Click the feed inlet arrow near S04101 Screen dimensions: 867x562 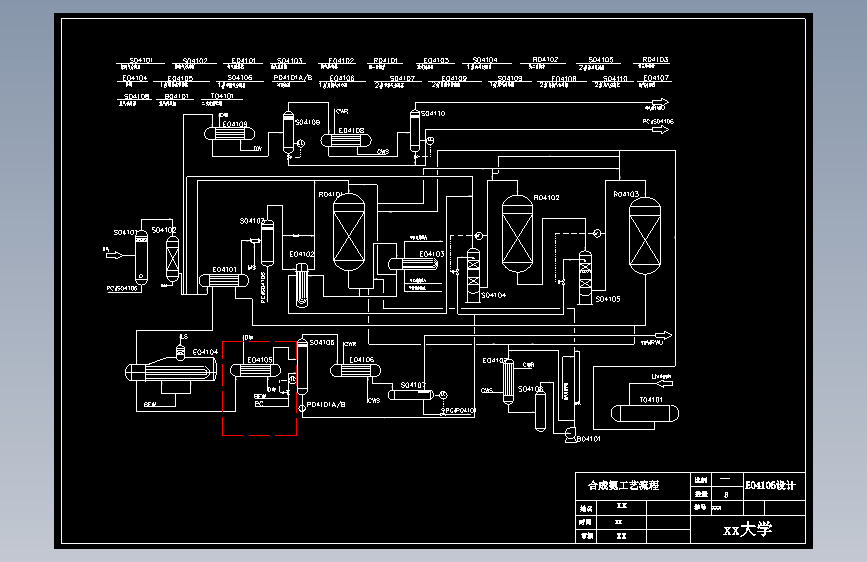114,255
